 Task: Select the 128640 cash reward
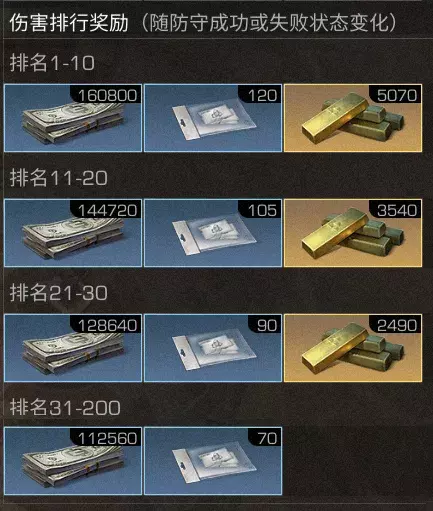tap(73, 348)
